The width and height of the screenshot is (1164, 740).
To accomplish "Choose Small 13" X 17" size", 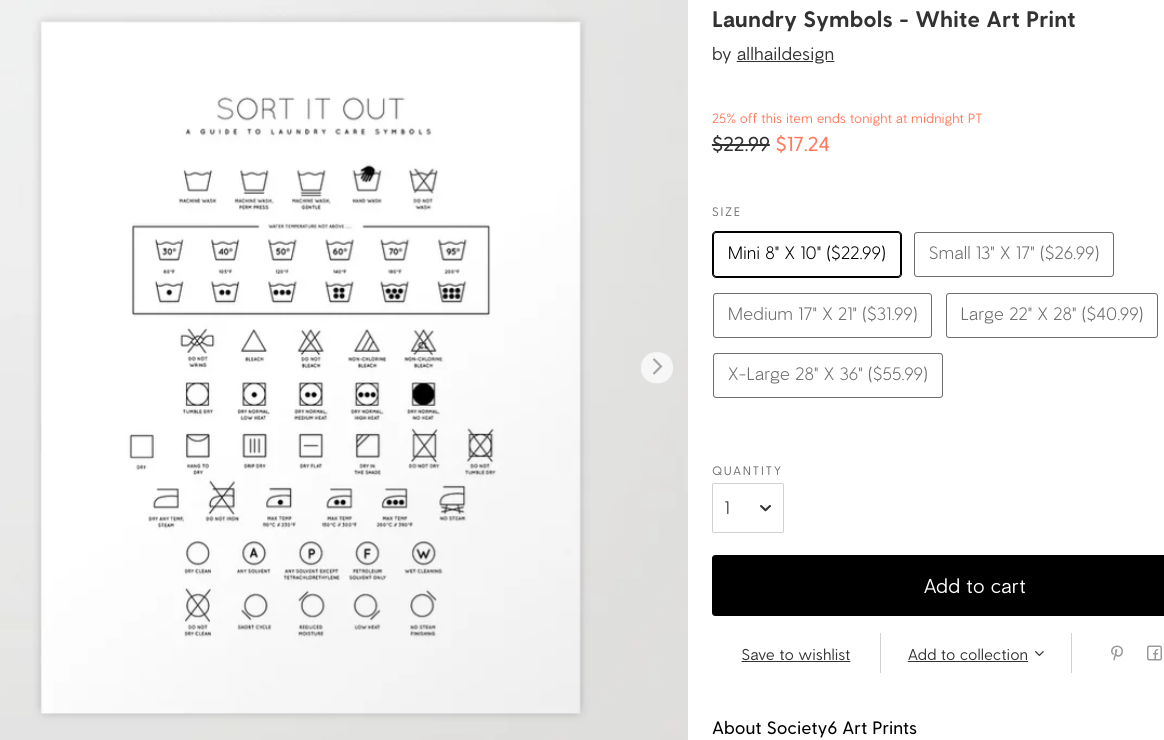I will pos(1013,254).
